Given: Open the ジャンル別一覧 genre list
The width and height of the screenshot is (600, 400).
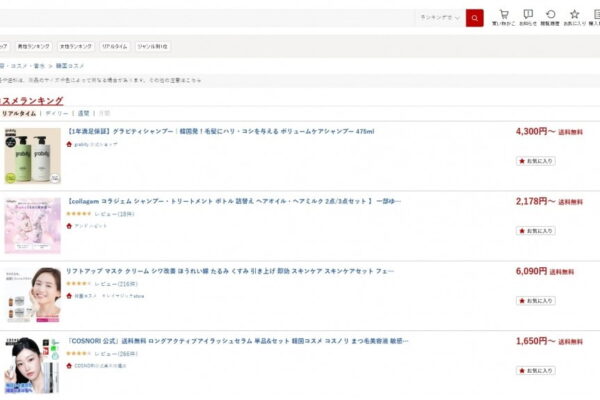Looking at the screenshot, I should coord(153,46).
